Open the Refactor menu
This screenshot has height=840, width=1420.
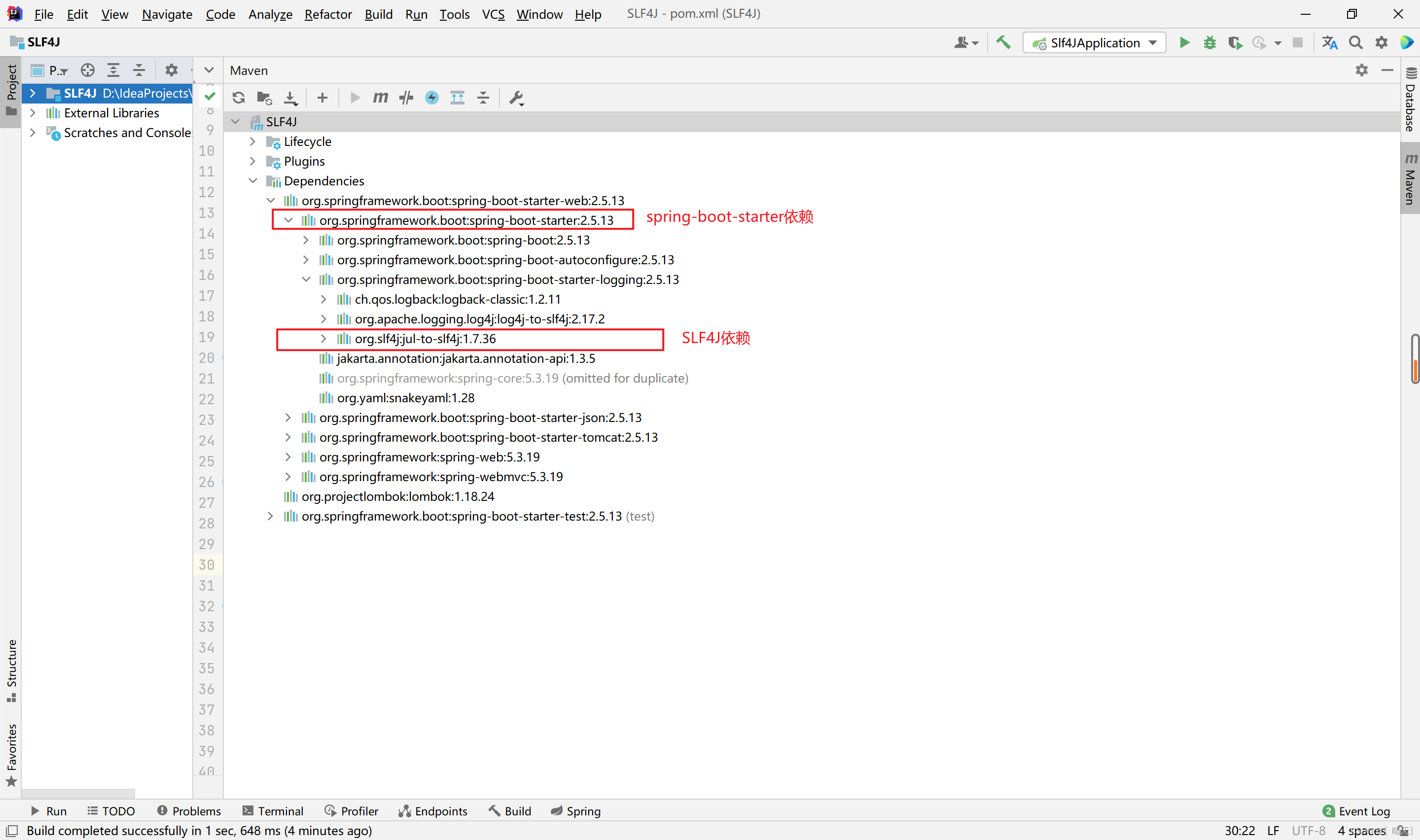pos(328,14)
